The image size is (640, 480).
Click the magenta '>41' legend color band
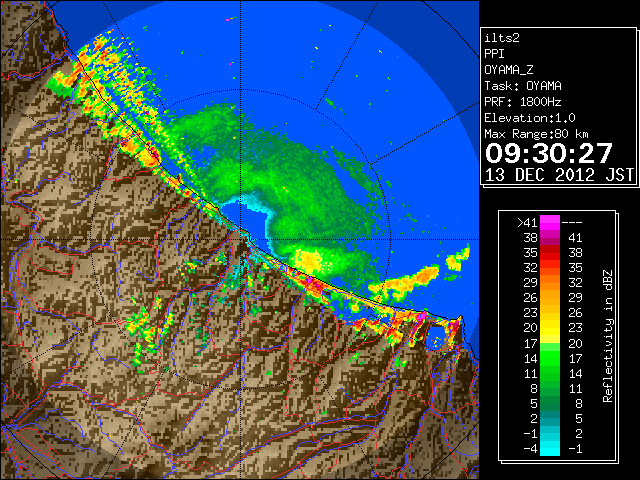(x=550, y=222)
